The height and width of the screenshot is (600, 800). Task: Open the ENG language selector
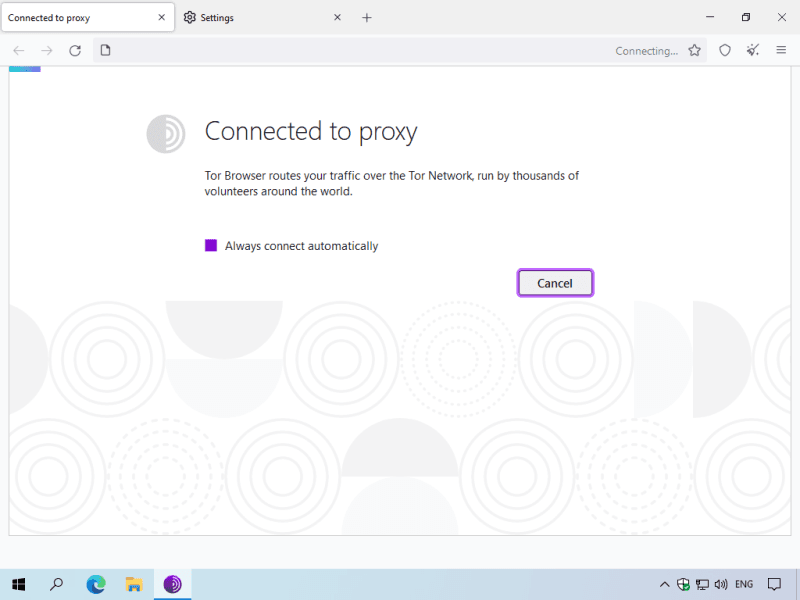(744, 584)
